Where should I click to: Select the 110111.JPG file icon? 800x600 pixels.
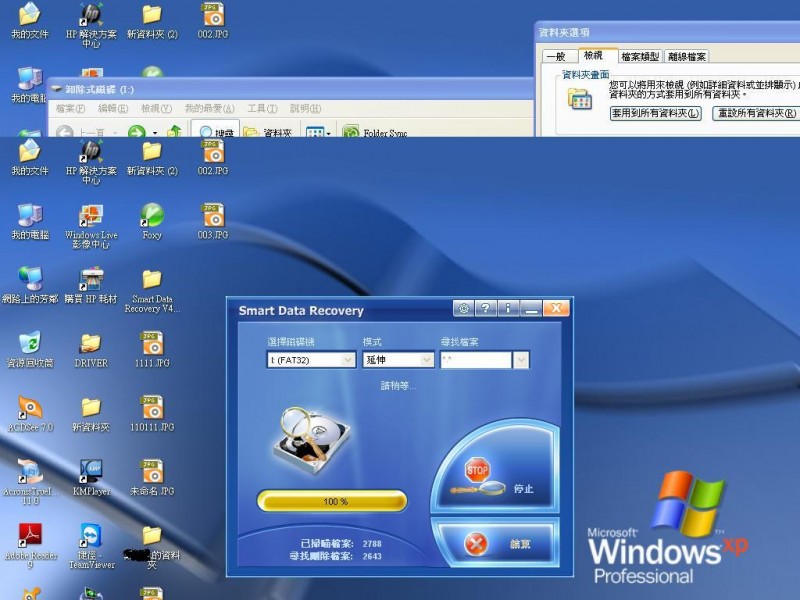[x=152, y=414]
